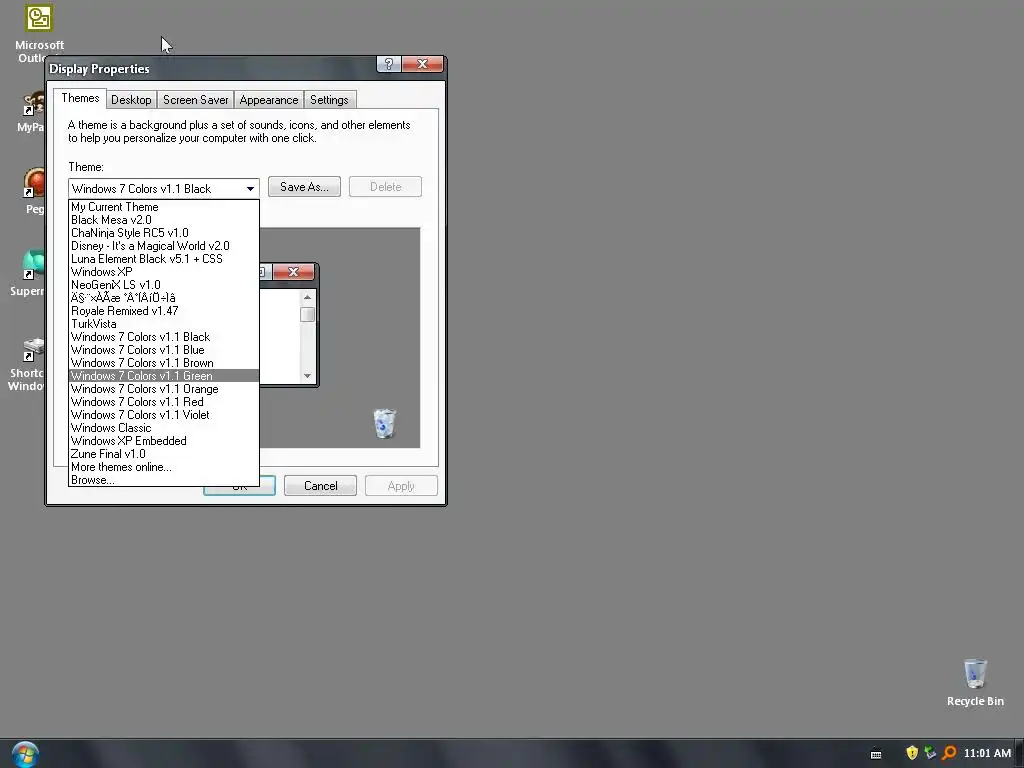
Task: Click preview window scrollbar up arrow
Action: click(307, 297)
